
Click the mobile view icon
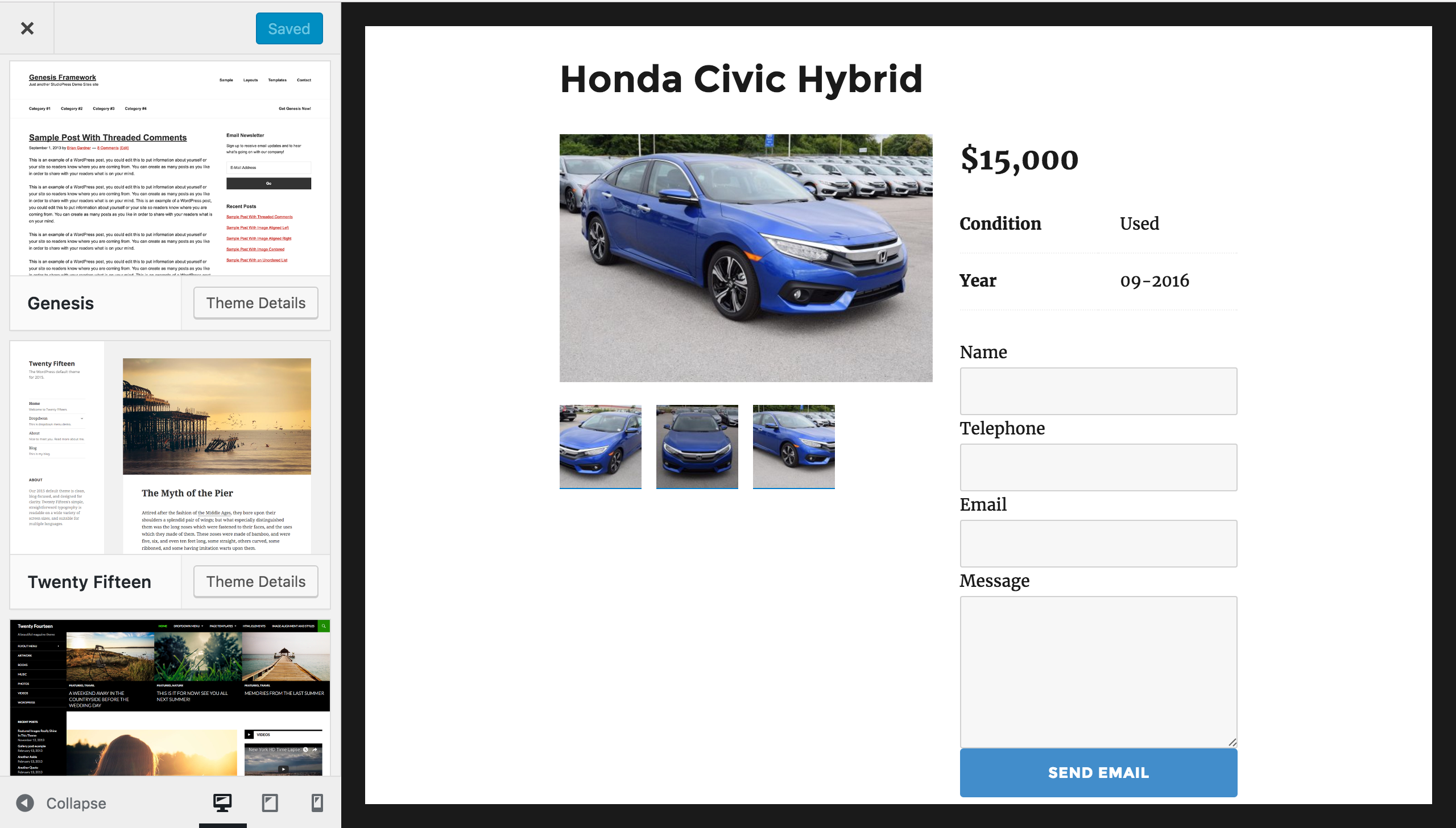pyautogui.click(x=316, y=803)
